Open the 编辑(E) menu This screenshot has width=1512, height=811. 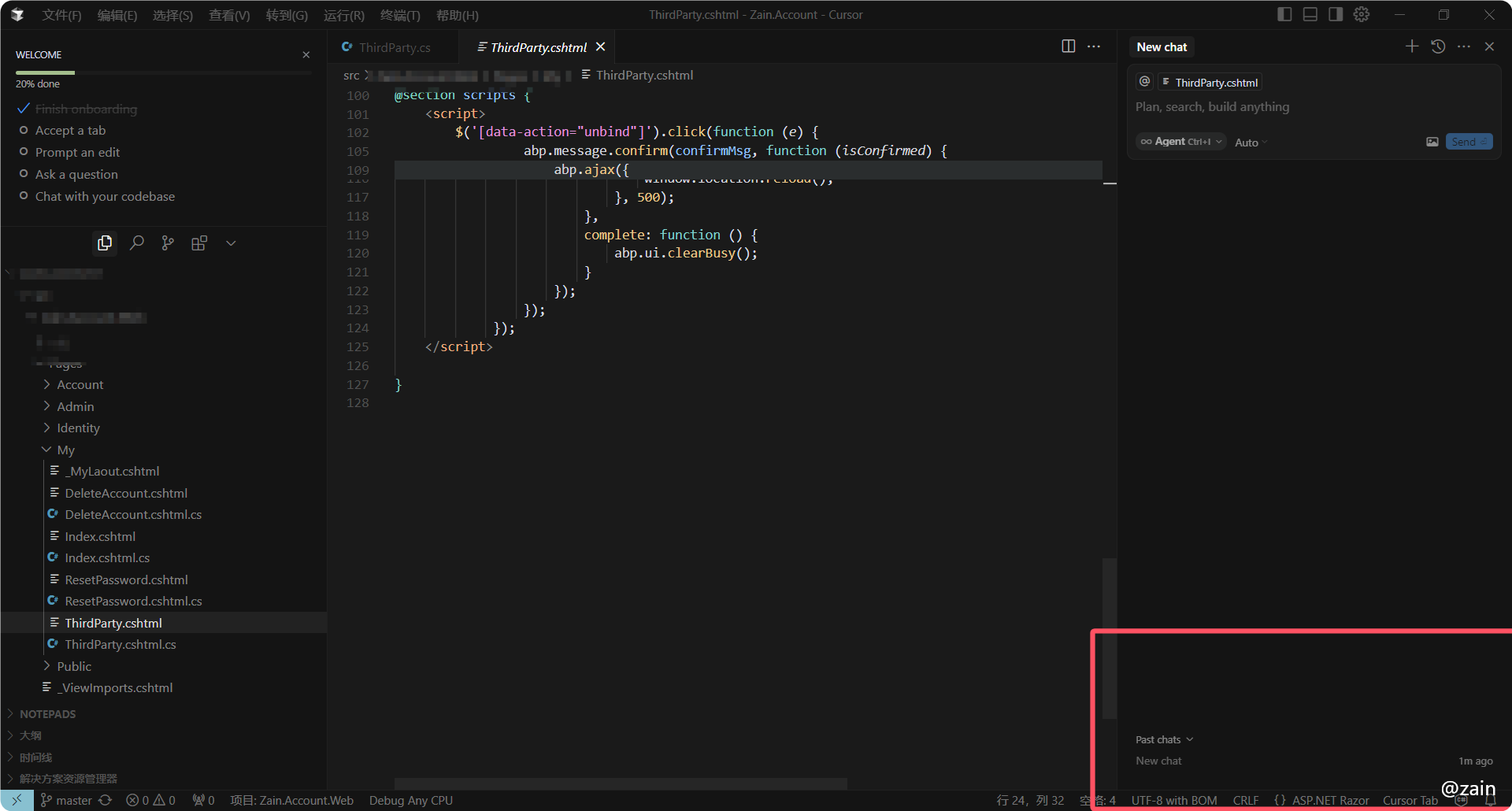(117, 15)
